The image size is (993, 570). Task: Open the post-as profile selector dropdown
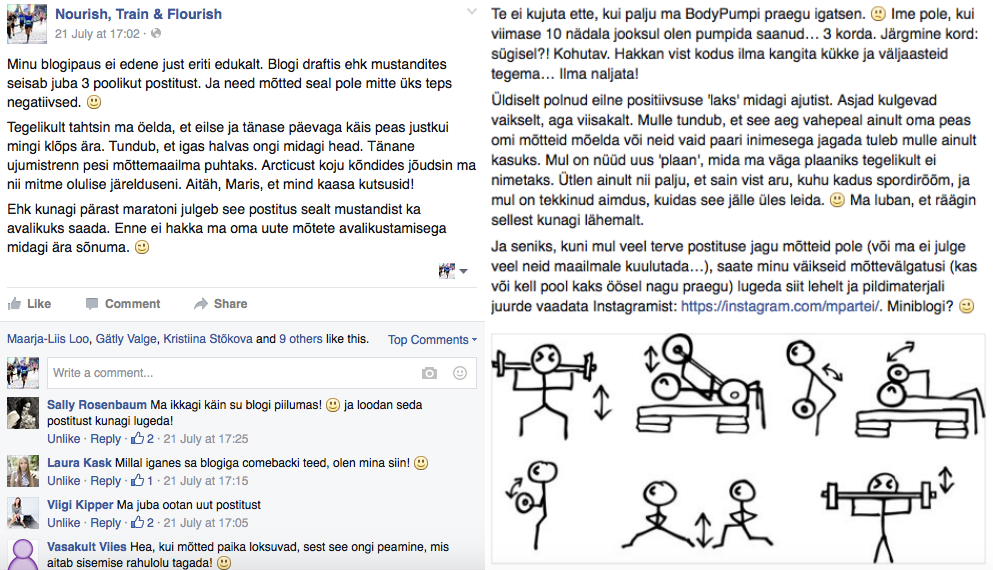pos(453,271)
